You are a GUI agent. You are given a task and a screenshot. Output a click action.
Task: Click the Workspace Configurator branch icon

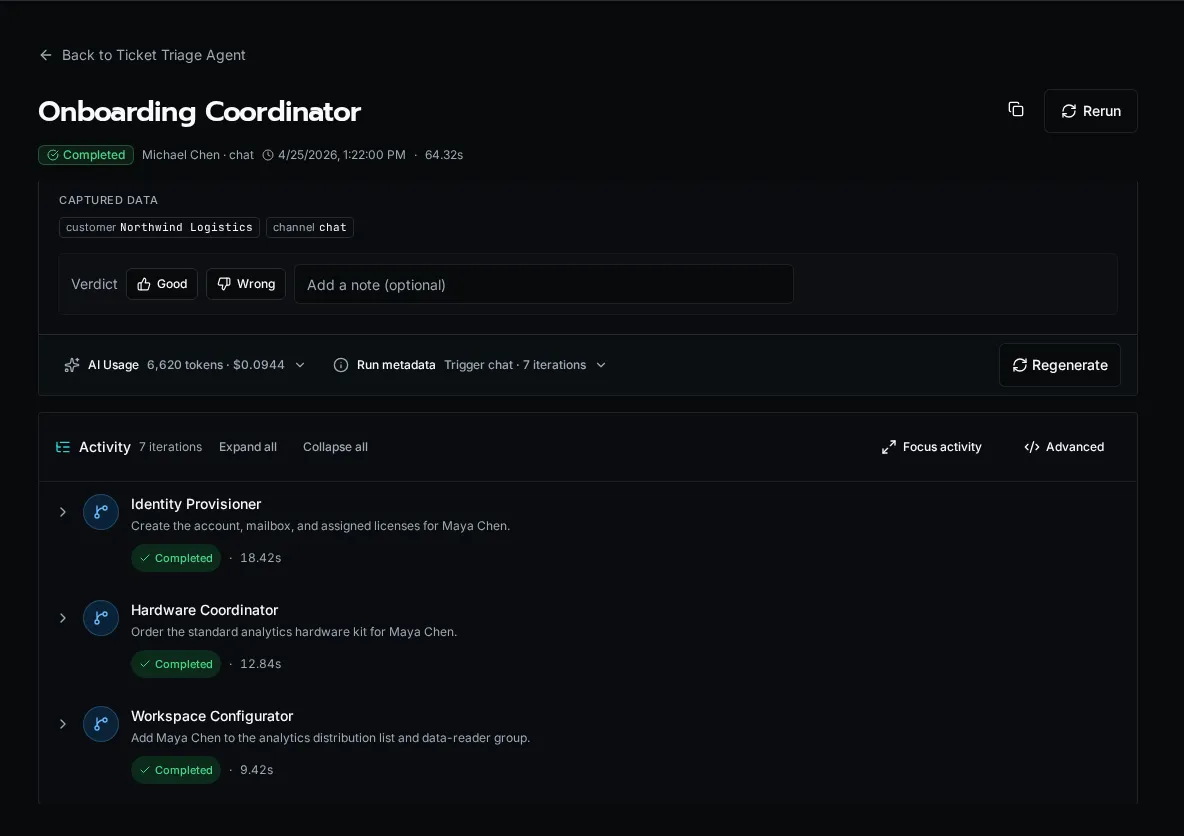pyautogui.click(x=100, y=724)
